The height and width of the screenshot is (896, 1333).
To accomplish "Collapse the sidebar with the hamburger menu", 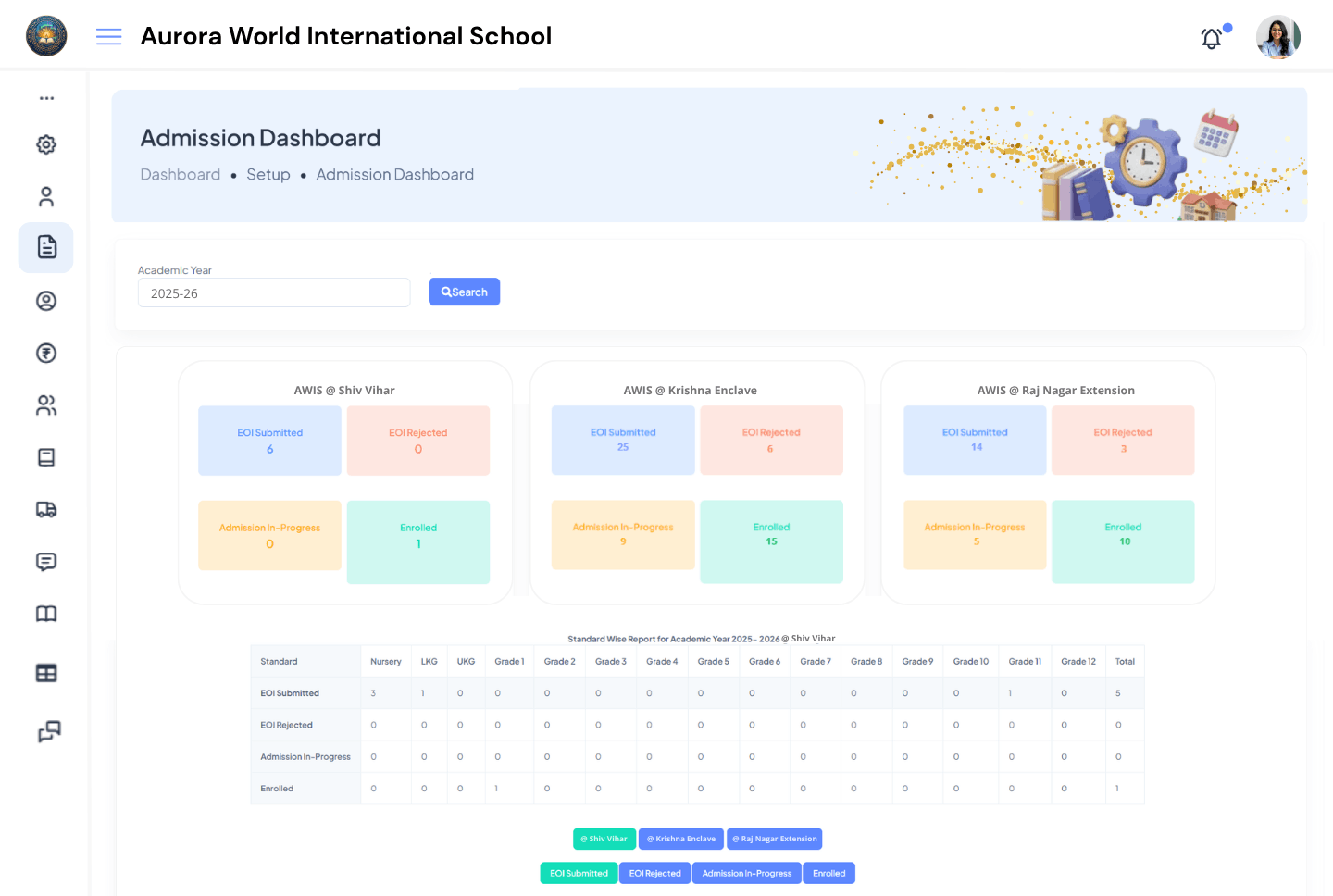I will (108, 36).
